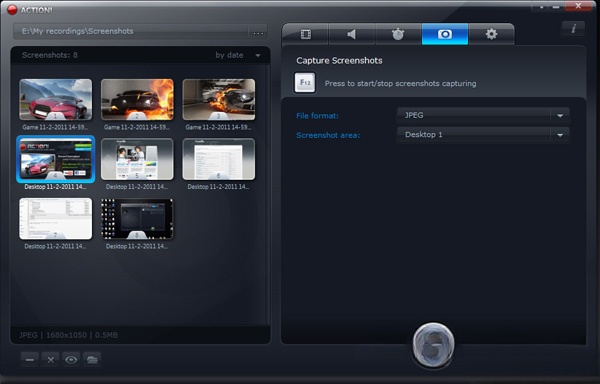Open the benchmark stopwatch tab
Image resolution: width=600 pixels, height=384 pixels.
point(398,34)
